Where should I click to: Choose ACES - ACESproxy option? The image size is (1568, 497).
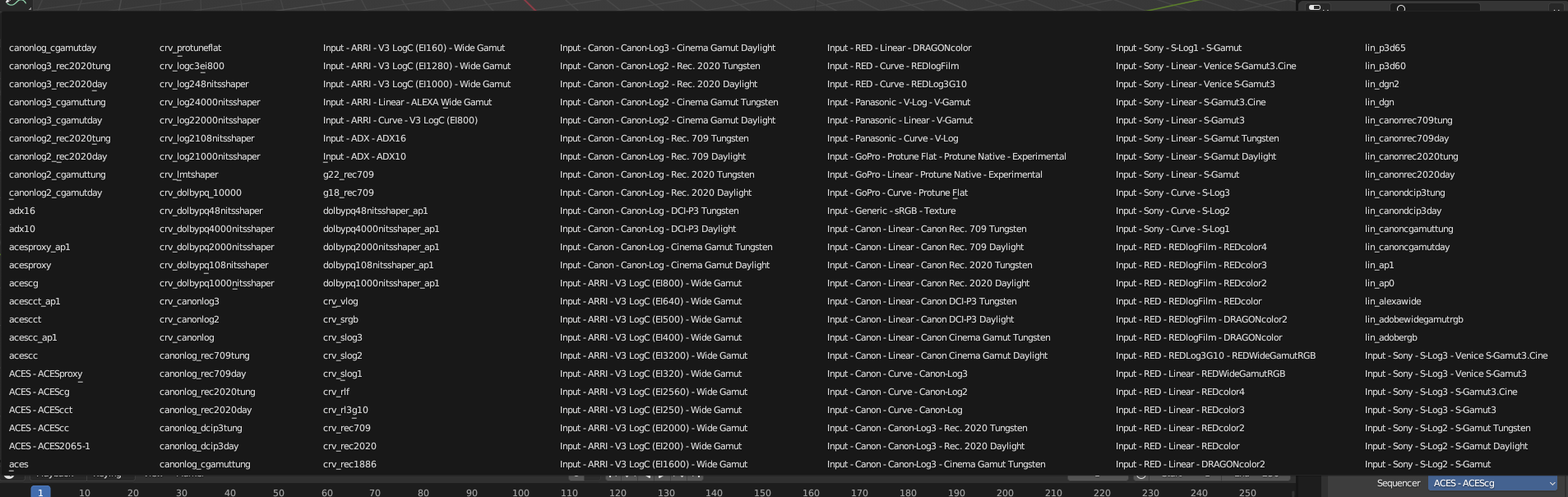pos(46,374)
